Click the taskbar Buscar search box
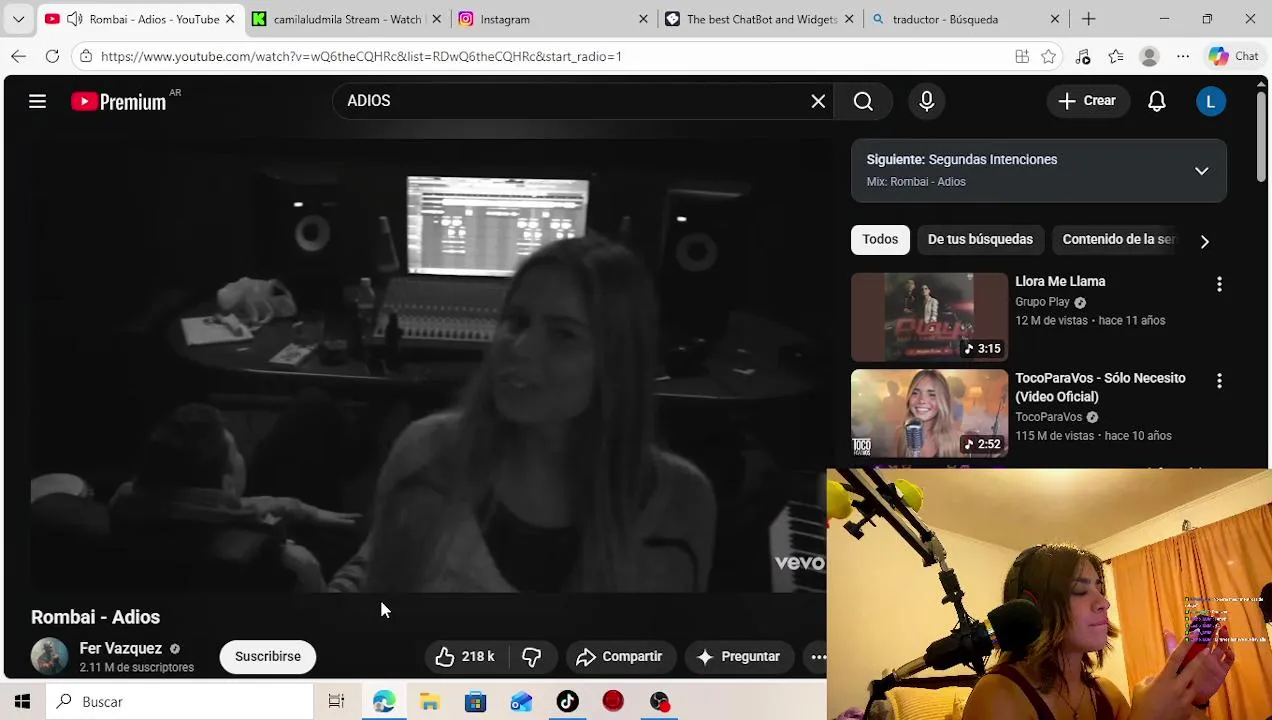Screen dimensions: 1272x720 [x=180, y=702]
